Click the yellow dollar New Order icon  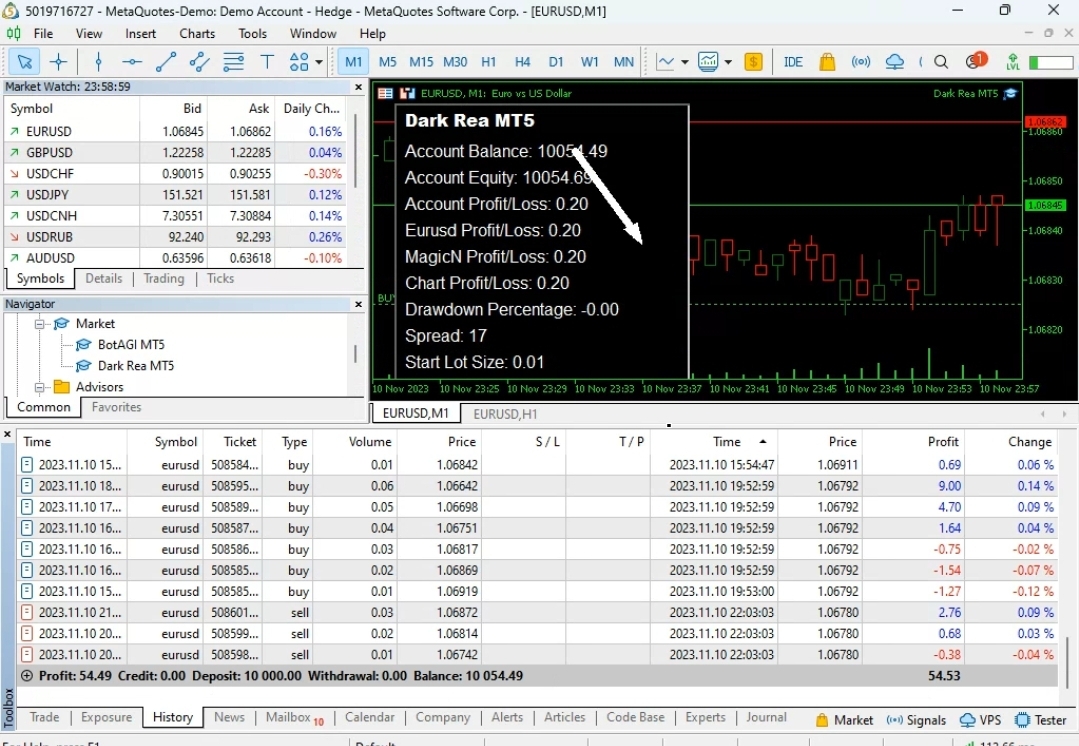coord(754,62)
